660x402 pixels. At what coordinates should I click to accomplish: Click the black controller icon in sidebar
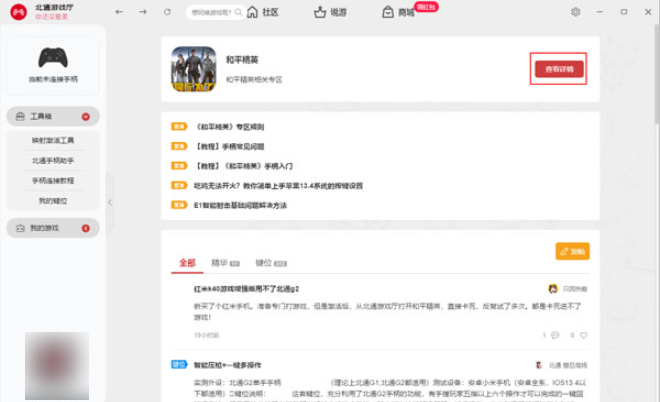(53, 57)
